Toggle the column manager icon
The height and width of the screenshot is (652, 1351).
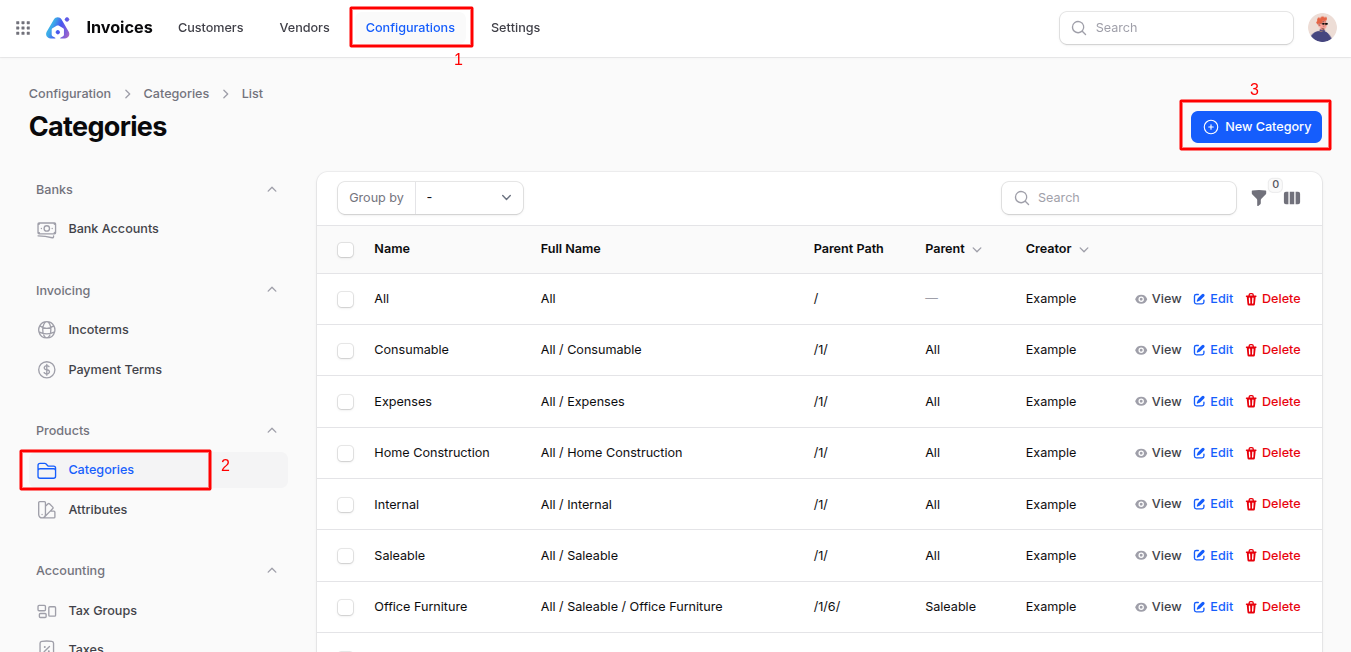coord(1292,198)
